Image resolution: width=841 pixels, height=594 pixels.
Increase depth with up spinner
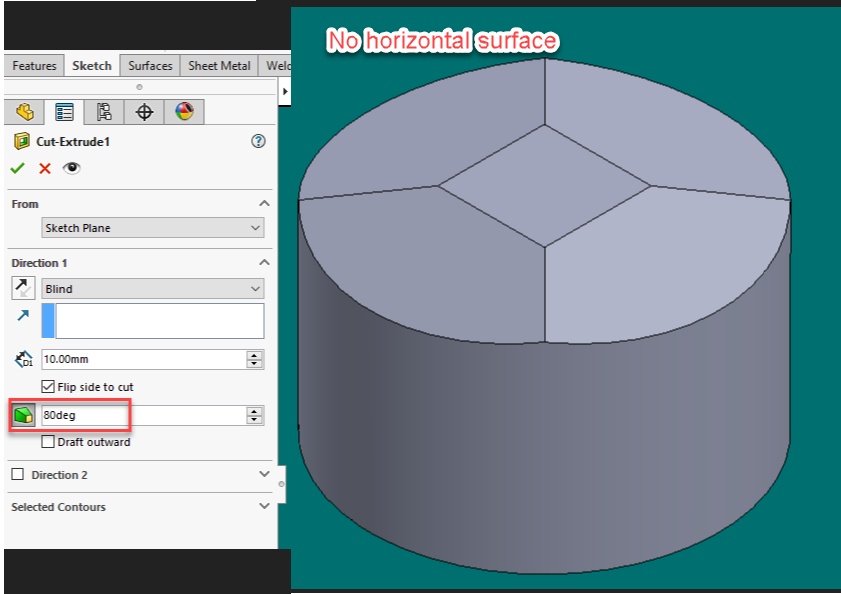255,355
